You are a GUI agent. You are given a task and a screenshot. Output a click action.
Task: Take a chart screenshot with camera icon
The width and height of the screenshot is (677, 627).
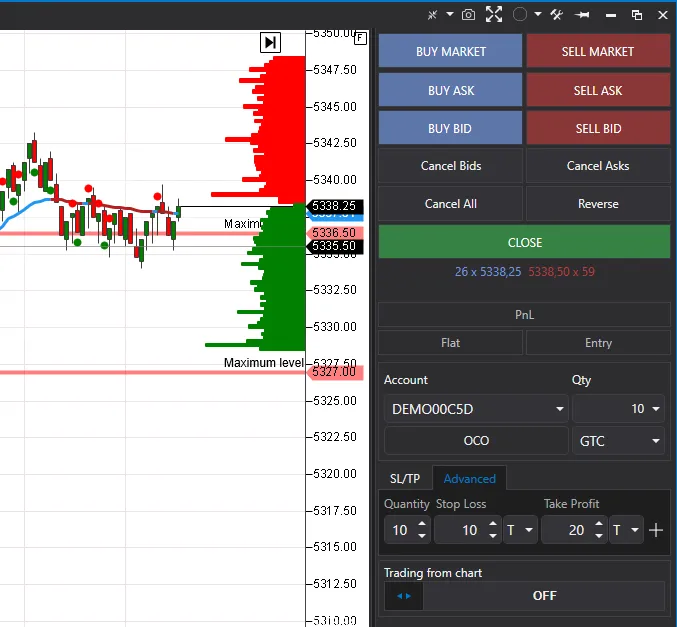(468, 15)
